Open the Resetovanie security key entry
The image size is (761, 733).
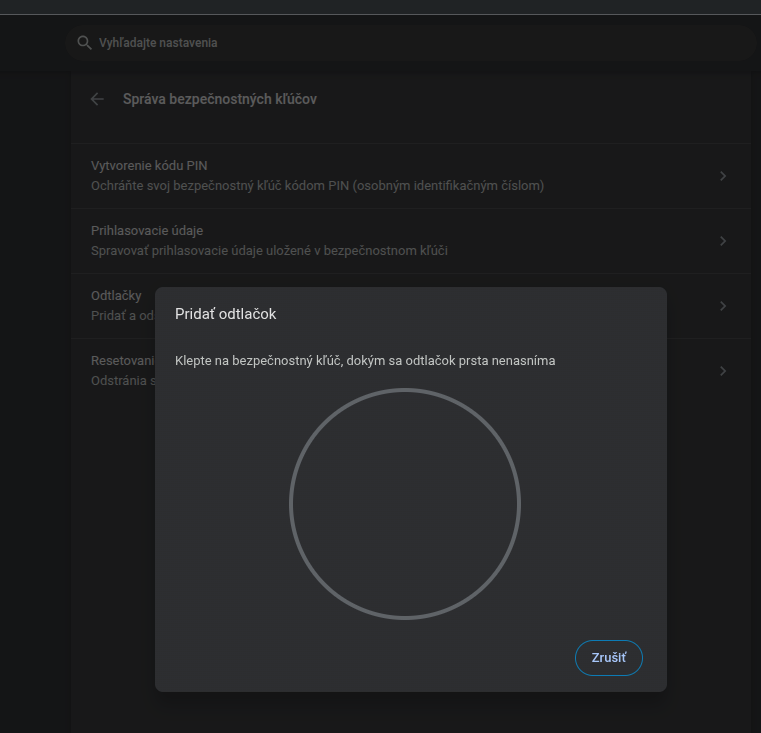click(x=122, y=361)
